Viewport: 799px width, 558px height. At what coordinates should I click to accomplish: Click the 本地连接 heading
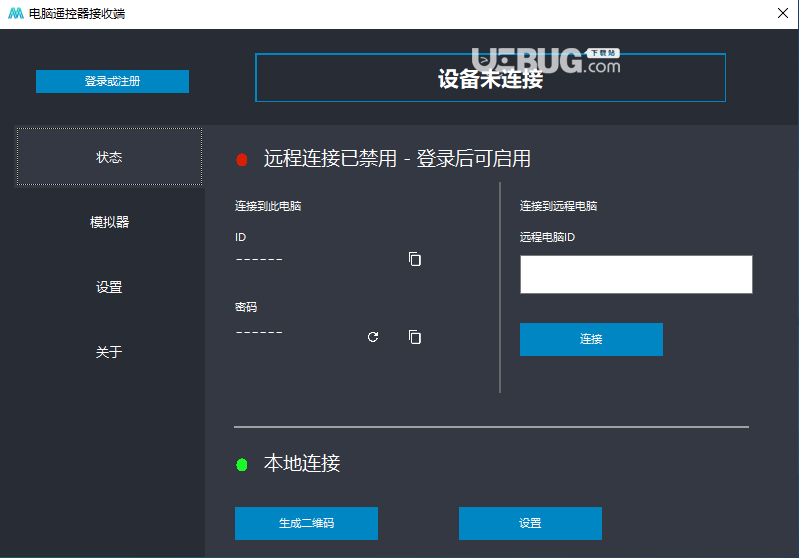click(302, 463)
